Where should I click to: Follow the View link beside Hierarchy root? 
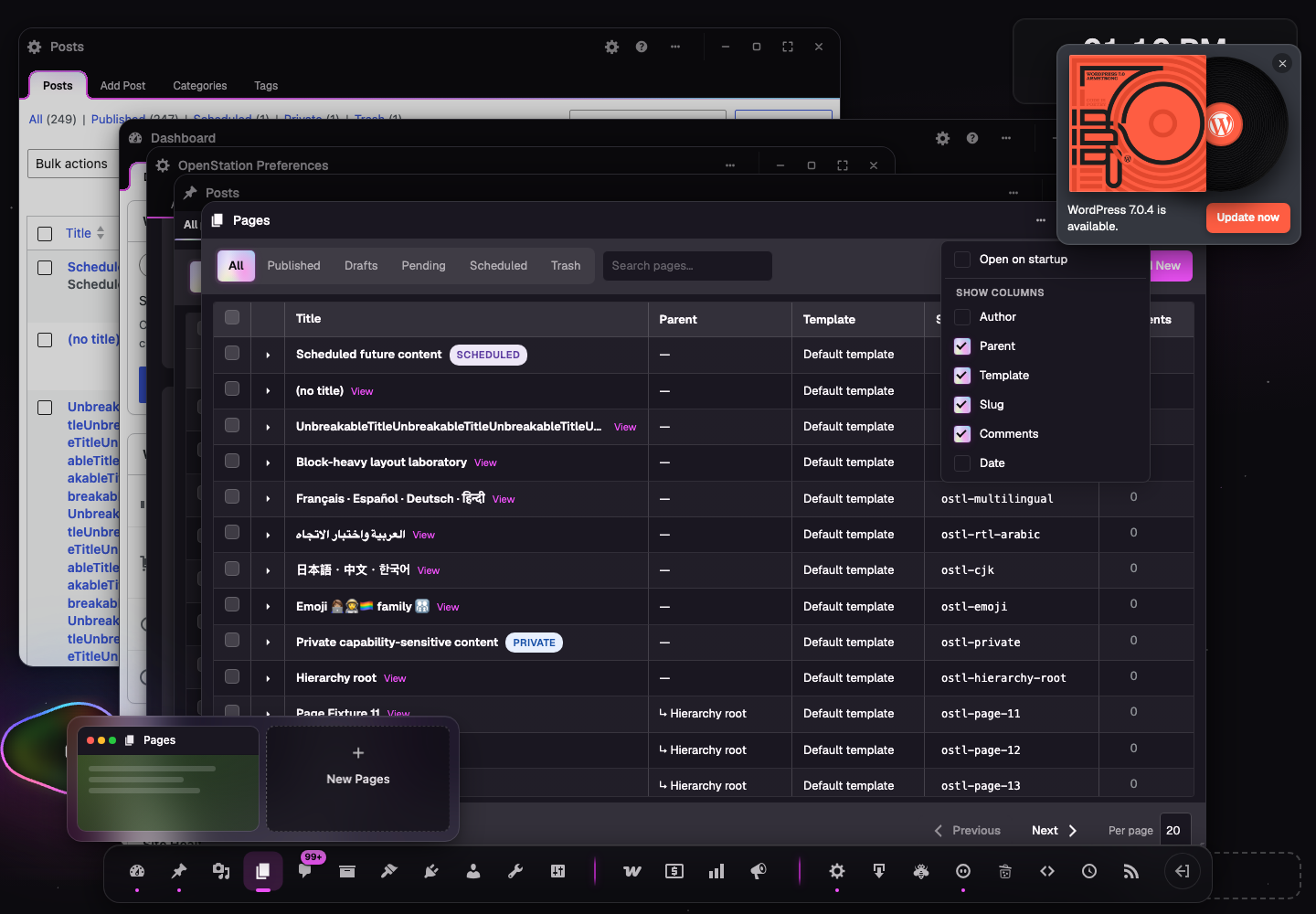tap(395, 679)
